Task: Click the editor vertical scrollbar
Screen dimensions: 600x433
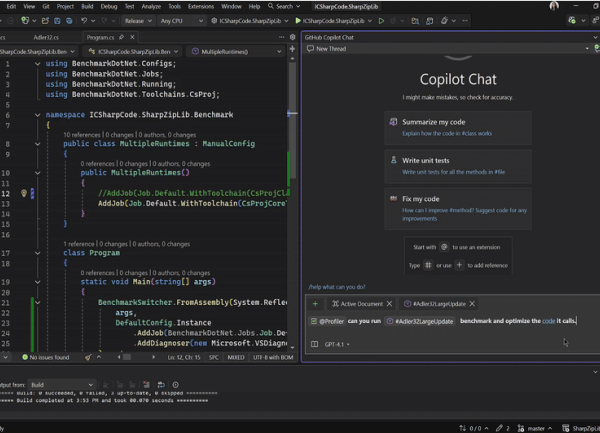Action: pos(292,120)
